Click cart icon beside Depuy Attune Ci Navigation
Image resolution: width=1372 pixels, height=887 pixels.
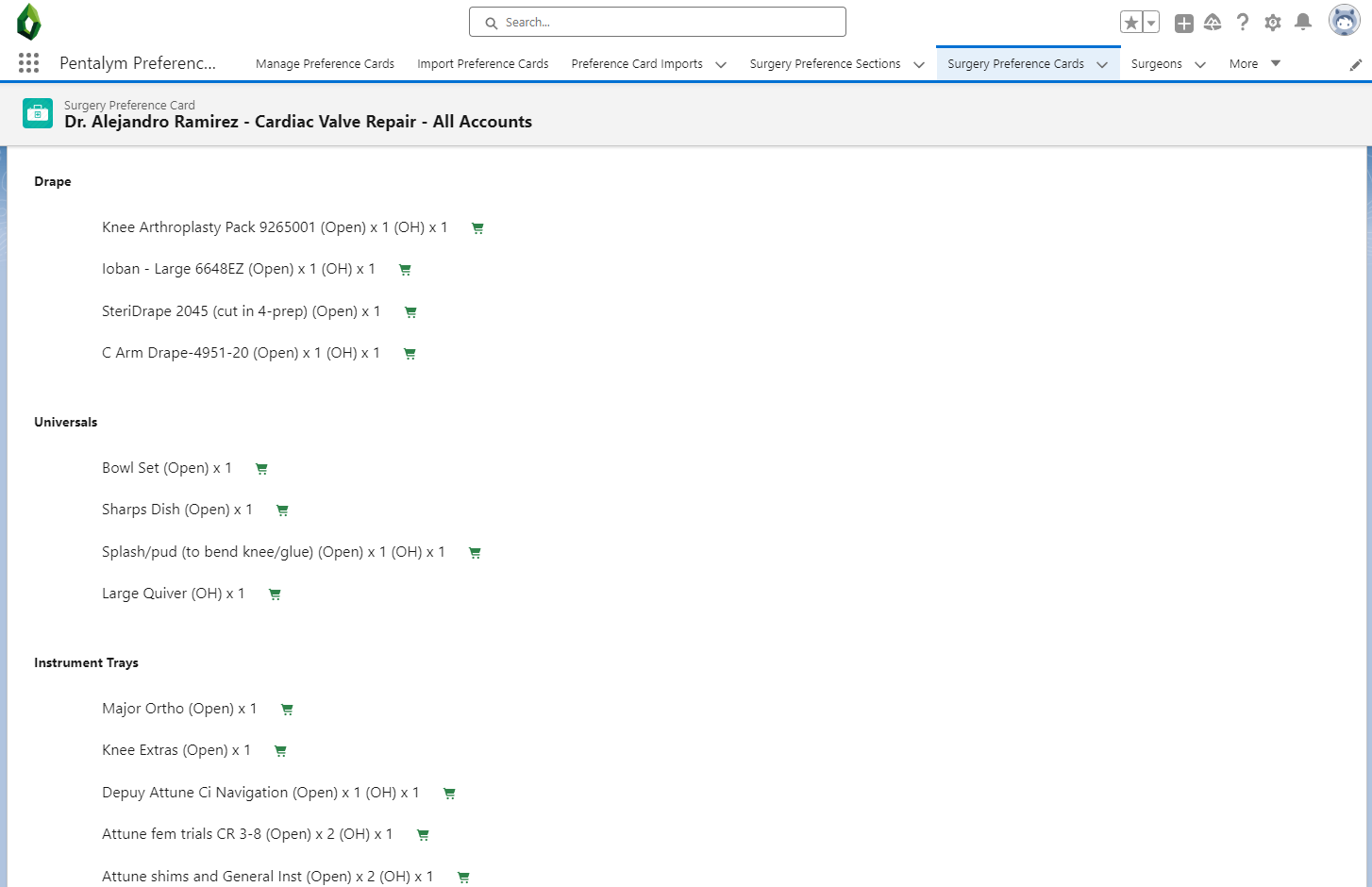coord(449,794)
